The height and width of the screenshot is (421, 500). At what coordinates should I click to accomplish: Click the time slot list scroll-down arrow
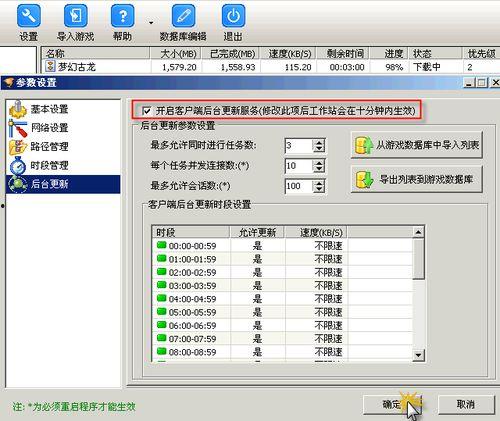418,355
